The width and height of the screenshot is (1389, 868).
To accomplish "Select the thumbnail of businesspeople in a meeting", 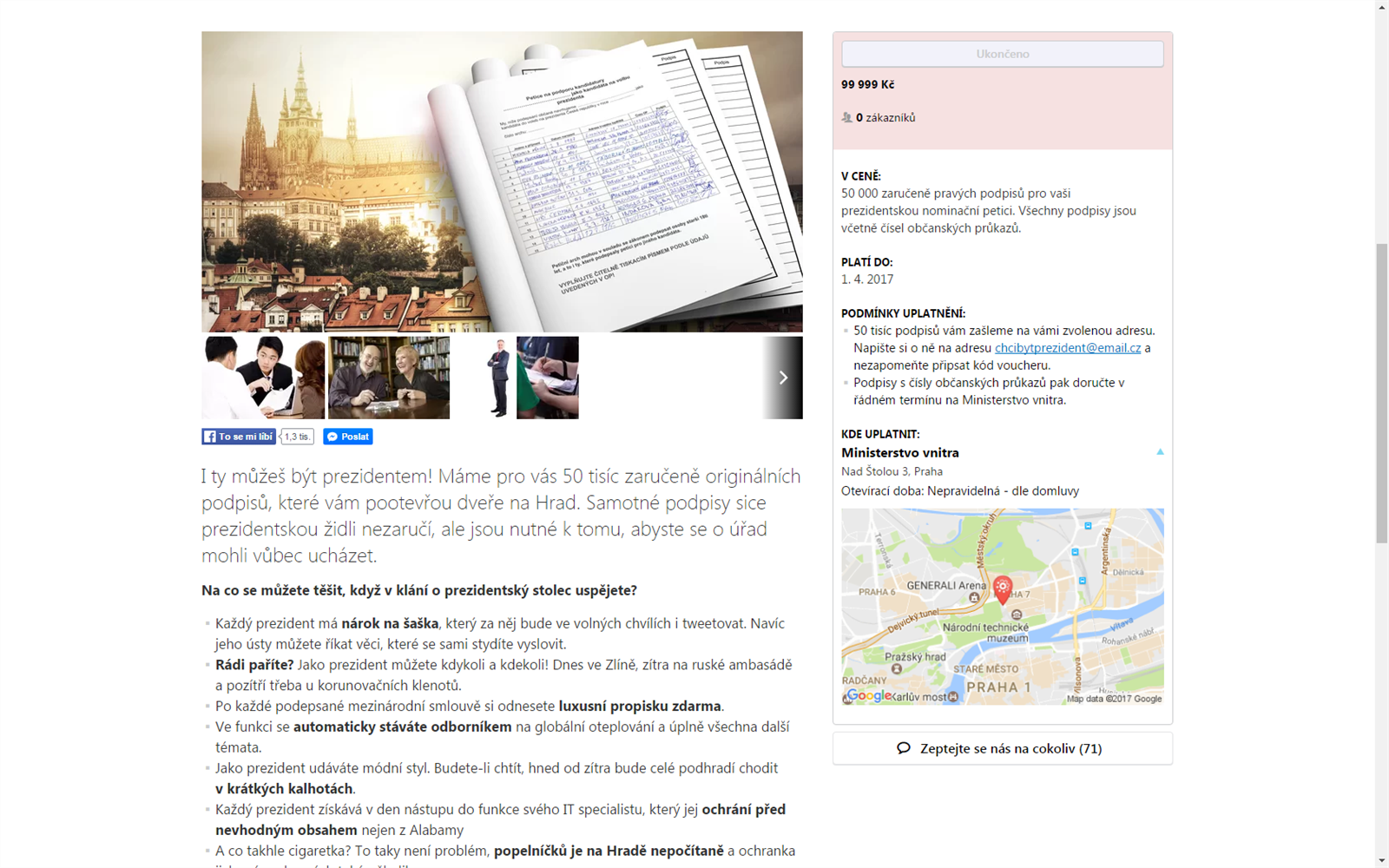I will (263, 378).
